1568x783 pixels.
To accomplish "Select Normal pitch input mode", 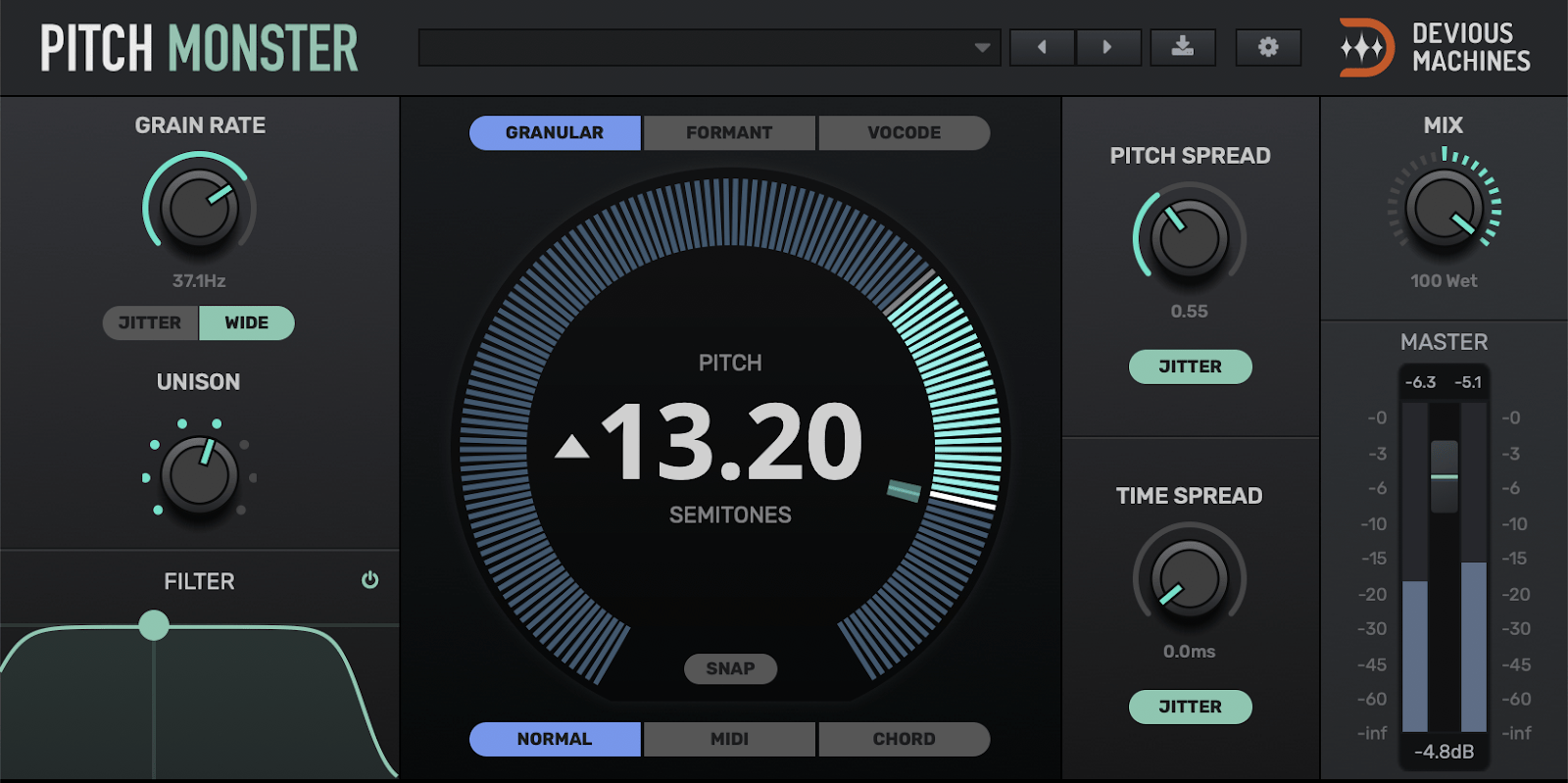I will tap(555, 739).
